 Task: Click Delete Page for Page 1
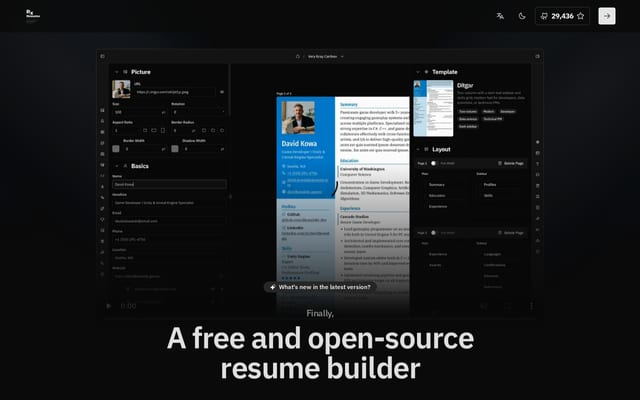(511, 163)
